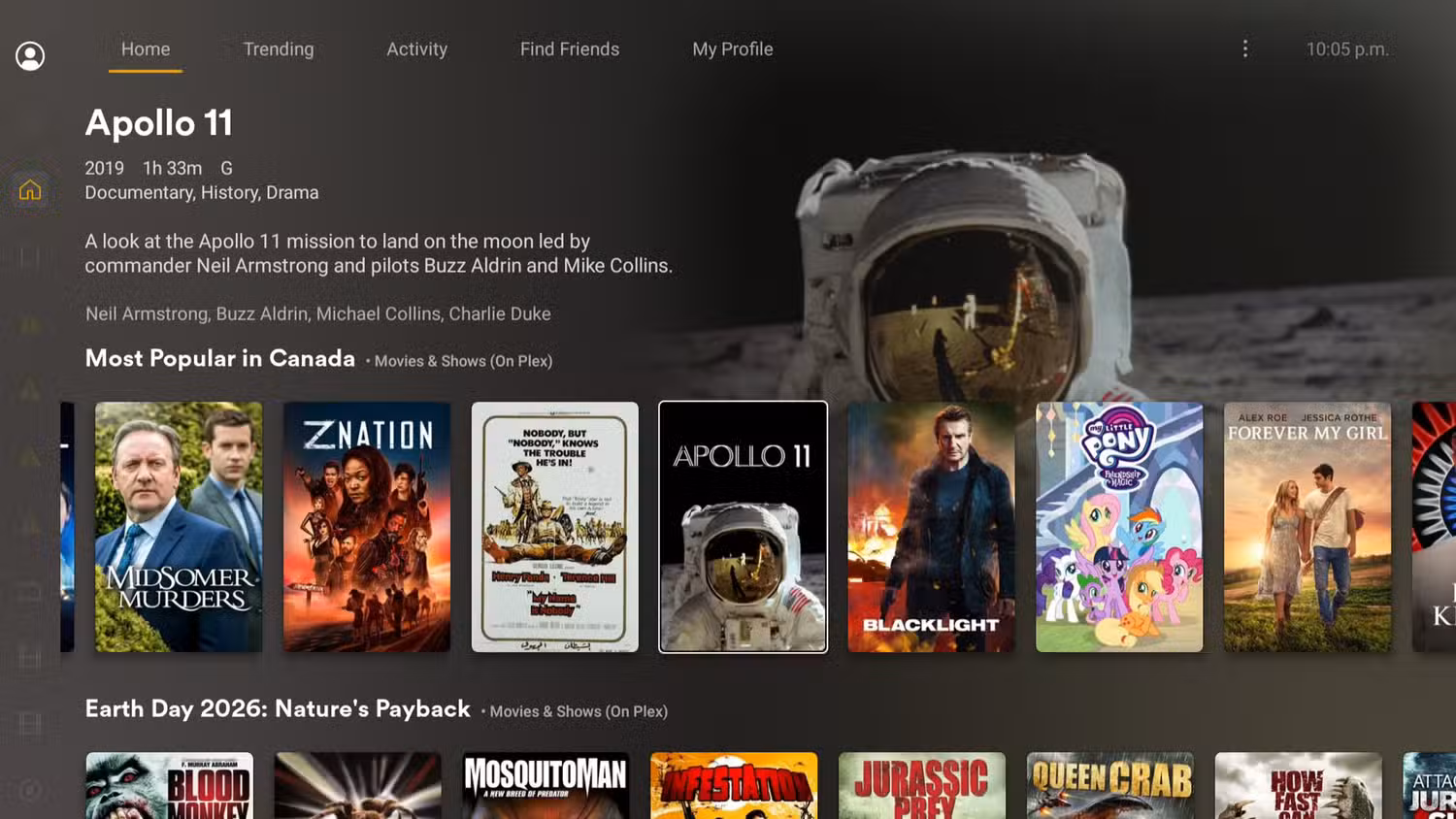Open the Forever My Girl poster
This screenshot has width=1456, height=819.
click(1307, 527)
